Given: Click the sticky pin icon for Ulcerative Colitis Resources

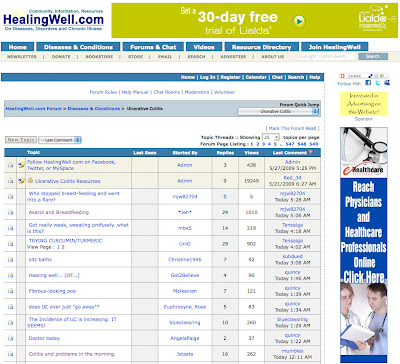Looking at the screenshot, I should 21,181.
